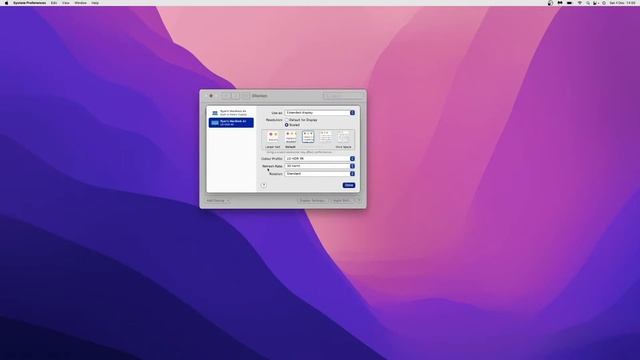640x360 pixels.
Task: Click the date and time in menu bar
Action: (x=622, y=3)
